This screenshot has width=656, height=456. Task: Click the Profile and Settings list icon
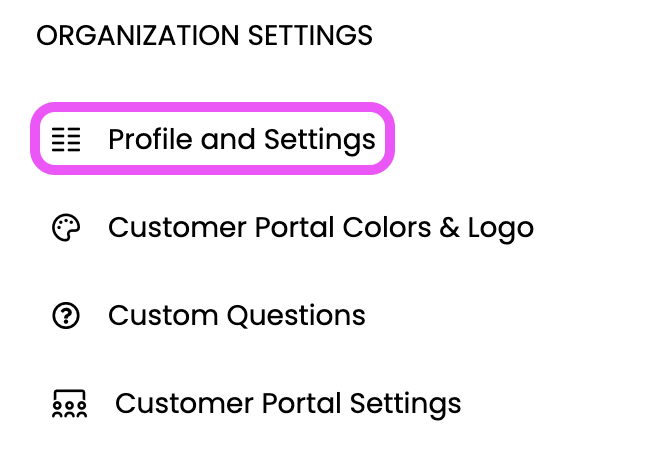click(x=66, y=139)
